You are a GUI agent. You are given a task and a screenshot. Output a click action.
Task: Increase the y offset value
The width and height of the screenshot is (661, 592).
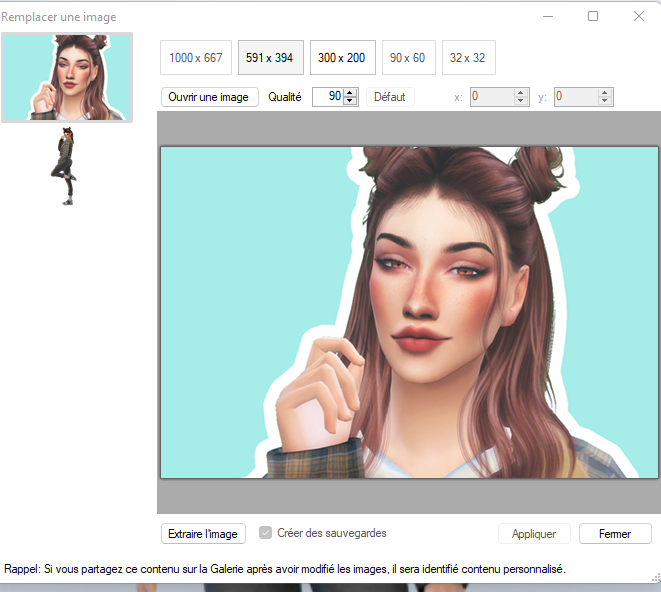pyautogui.click(x=605, y=93)
